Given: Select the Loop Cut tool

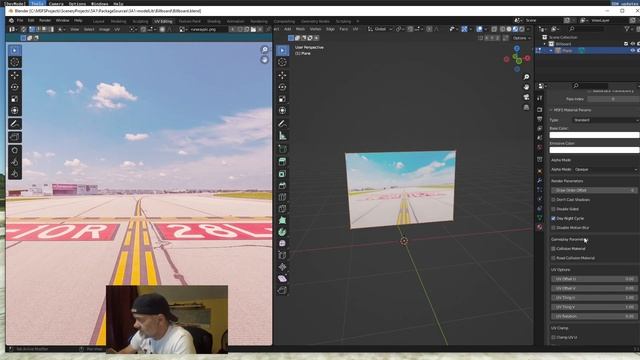Looking at the screenshot, I should click(x=282, y=198).
